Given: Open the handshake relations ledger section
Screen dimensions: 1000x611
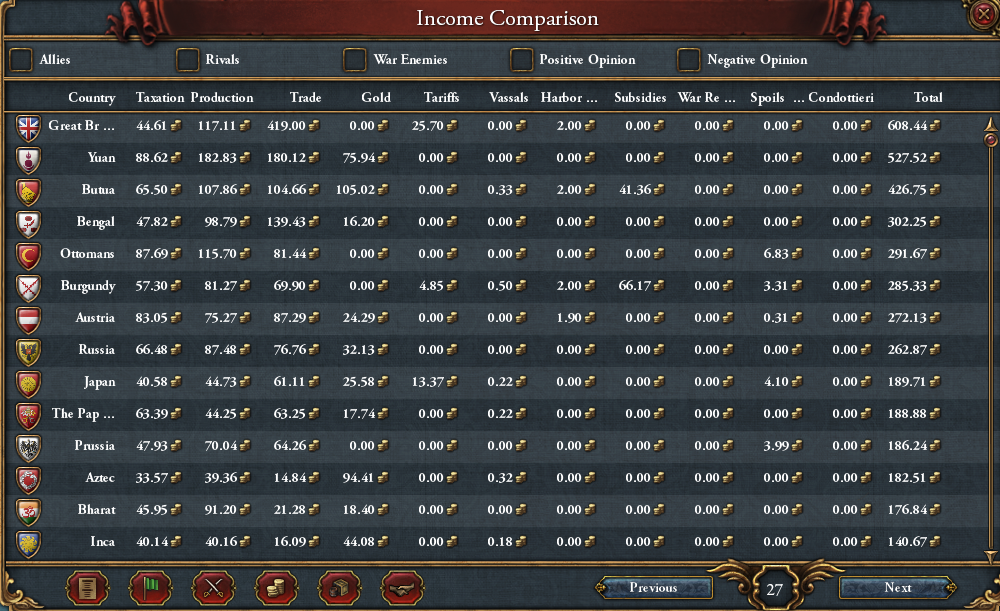Looking at the screenshot, I should (x=402, y=588).
